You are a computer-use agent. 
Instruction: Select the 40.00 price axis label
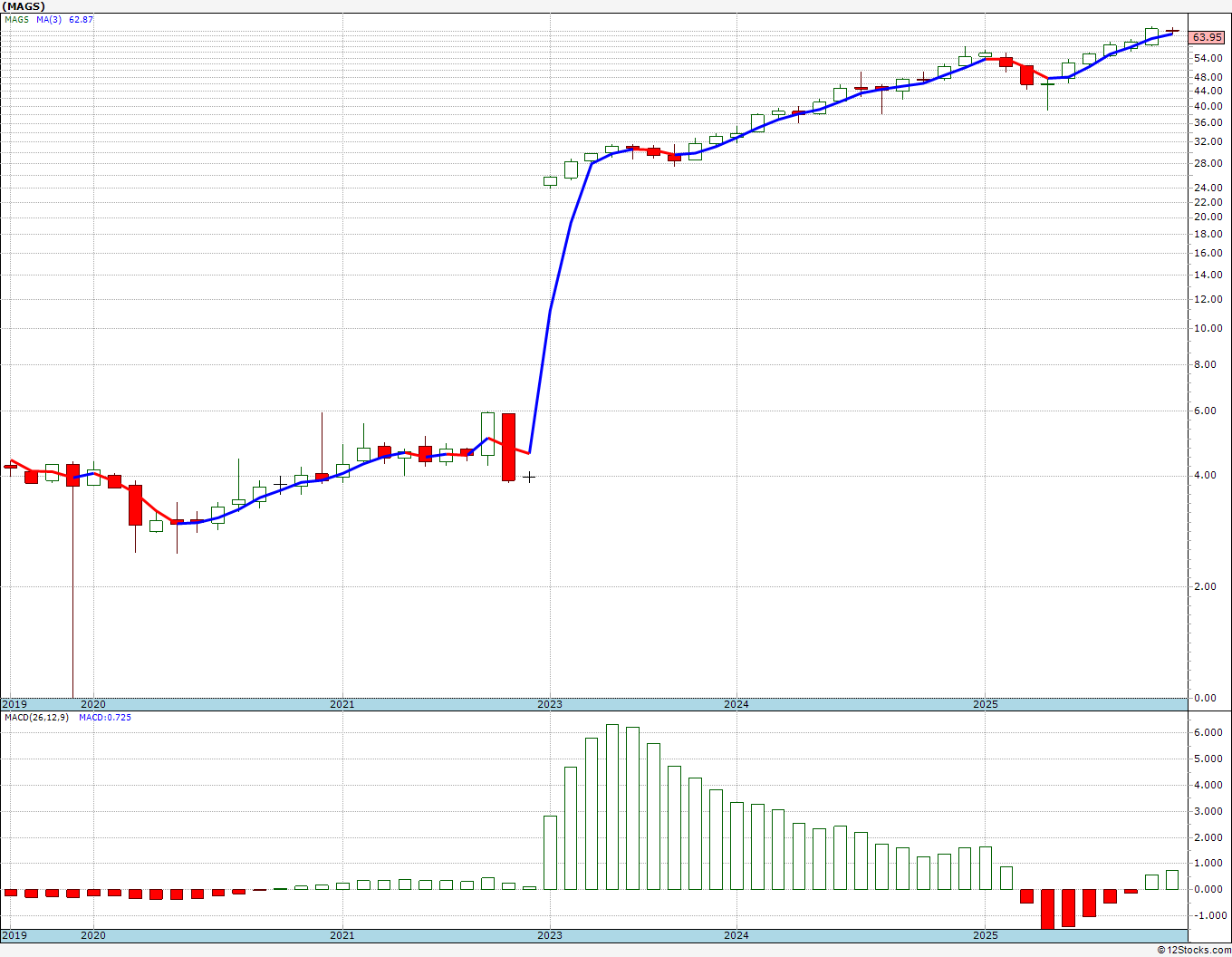1208,106
